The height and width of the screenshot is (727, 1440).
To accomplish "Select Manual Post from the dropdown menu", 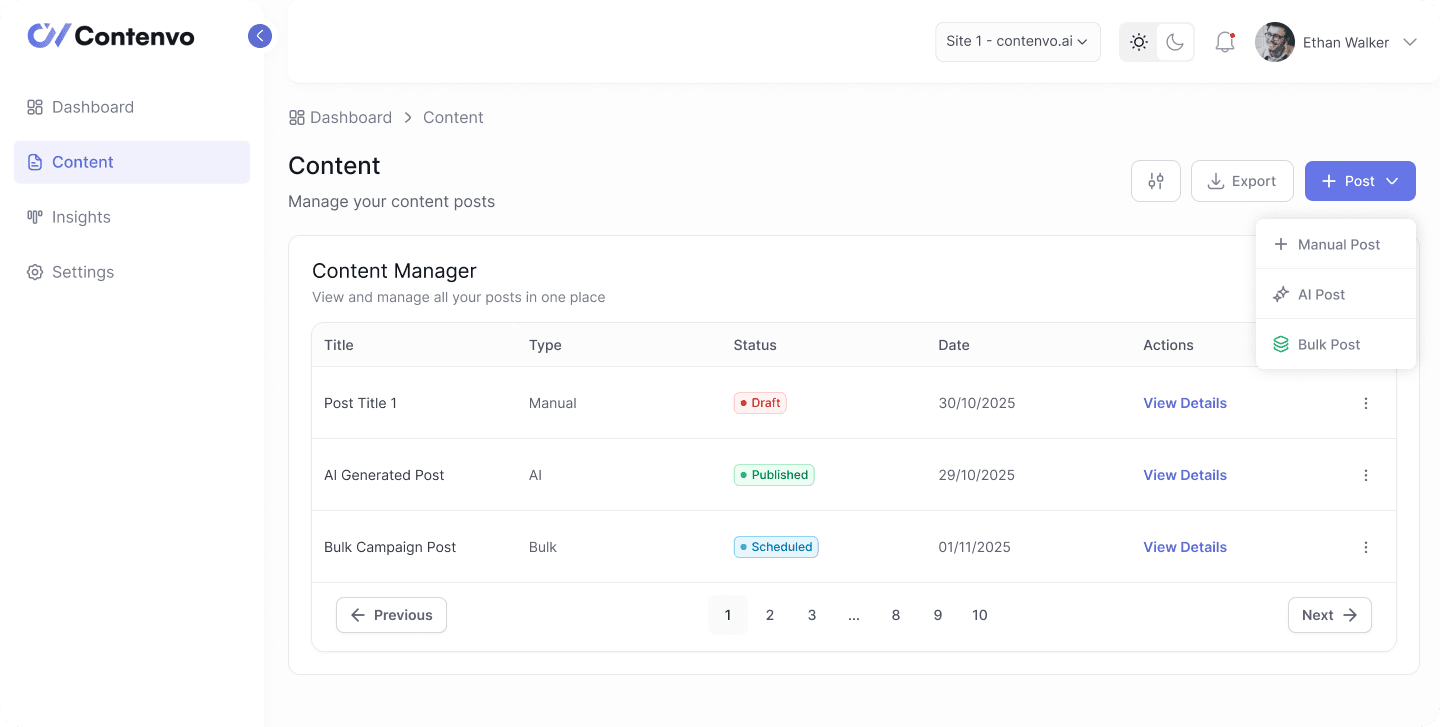I will [1337, 244].
